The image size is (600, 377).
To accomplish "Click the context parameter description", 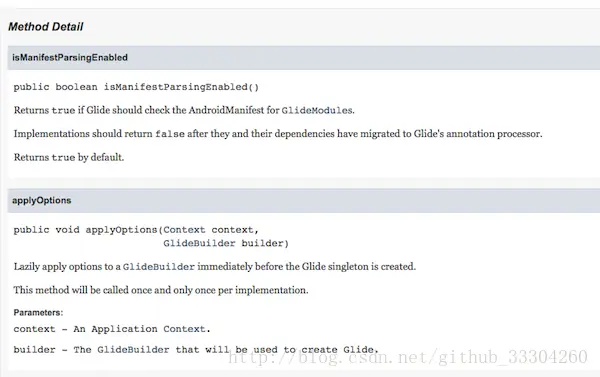I will coord(112,329).
